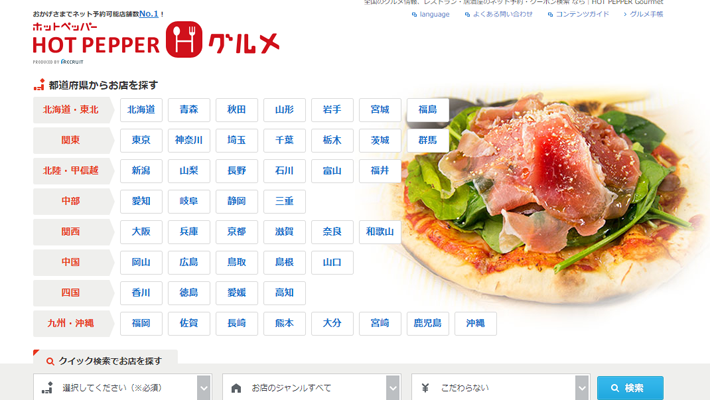The width and height of the screenshot is (710, 400).
Task: Choose the 沖縄 prefecture button
Action: pos(475,323)
